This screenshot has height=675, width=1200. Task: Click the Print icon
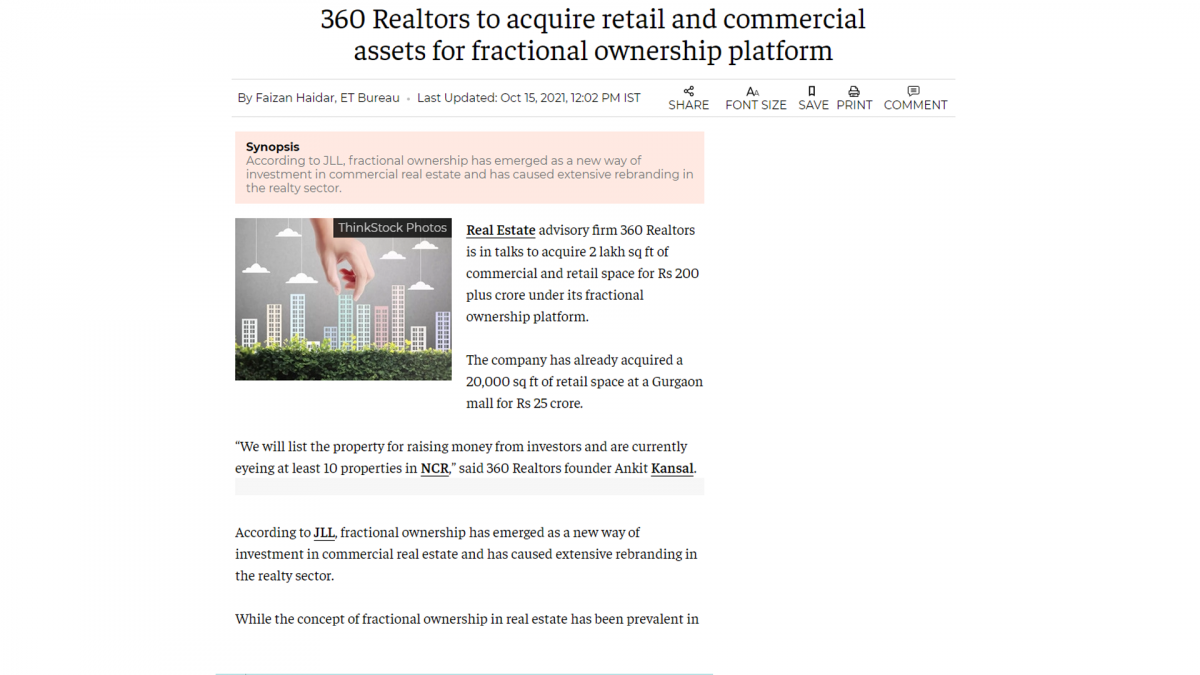(x=854, y=91)
